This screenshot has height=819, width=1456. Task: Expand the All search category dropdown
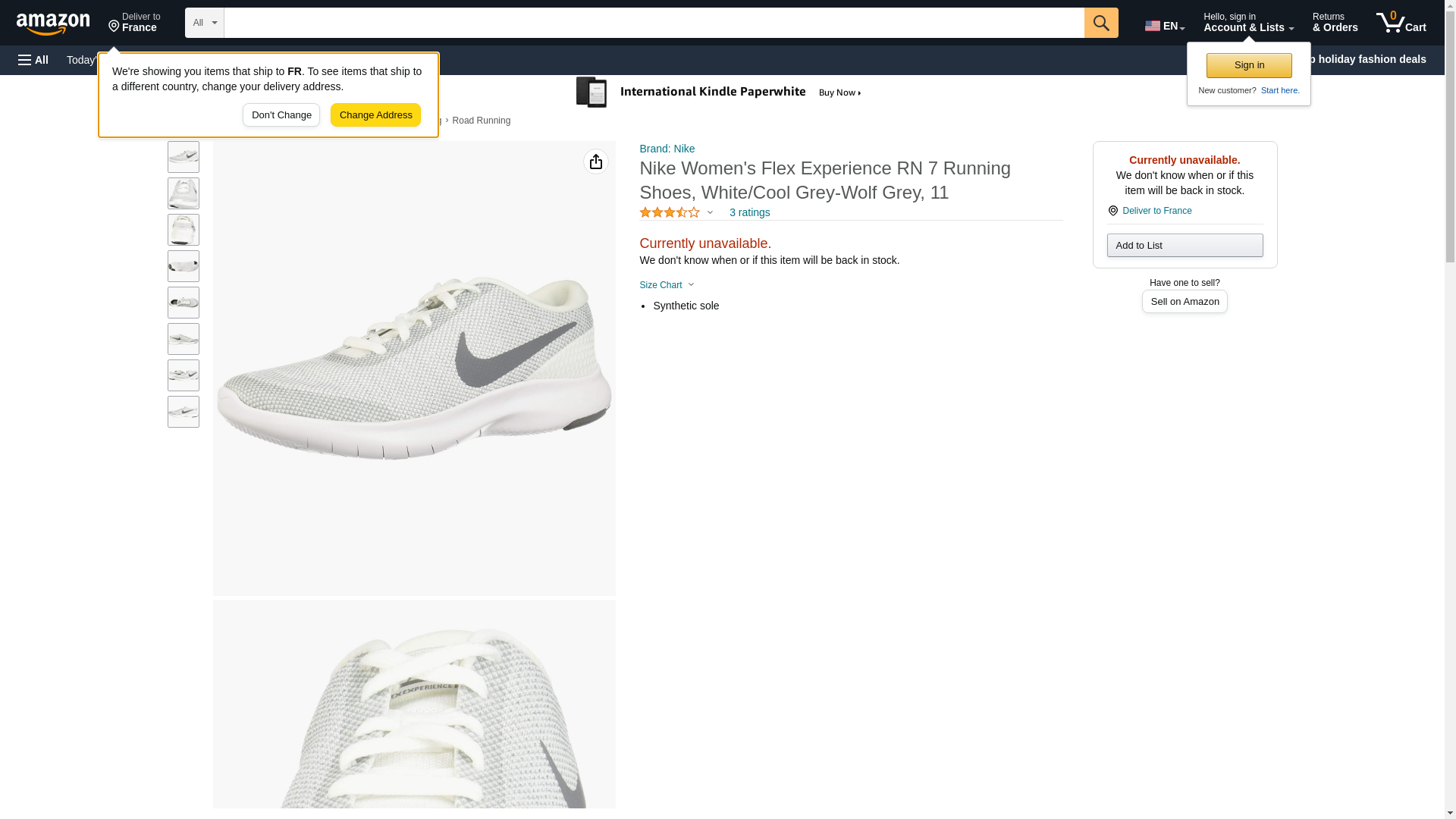[x=204, y=23]
